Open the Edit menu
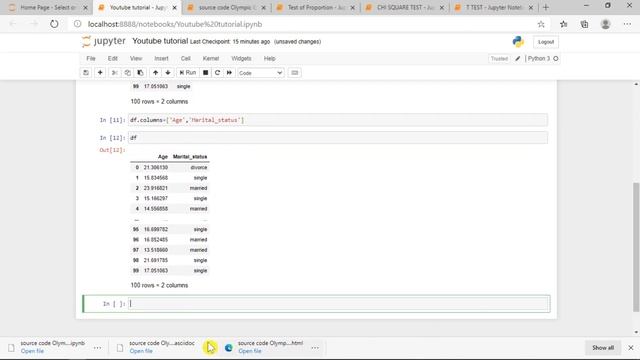This screenshot has width=640, height=360. [x=113, y=58]
